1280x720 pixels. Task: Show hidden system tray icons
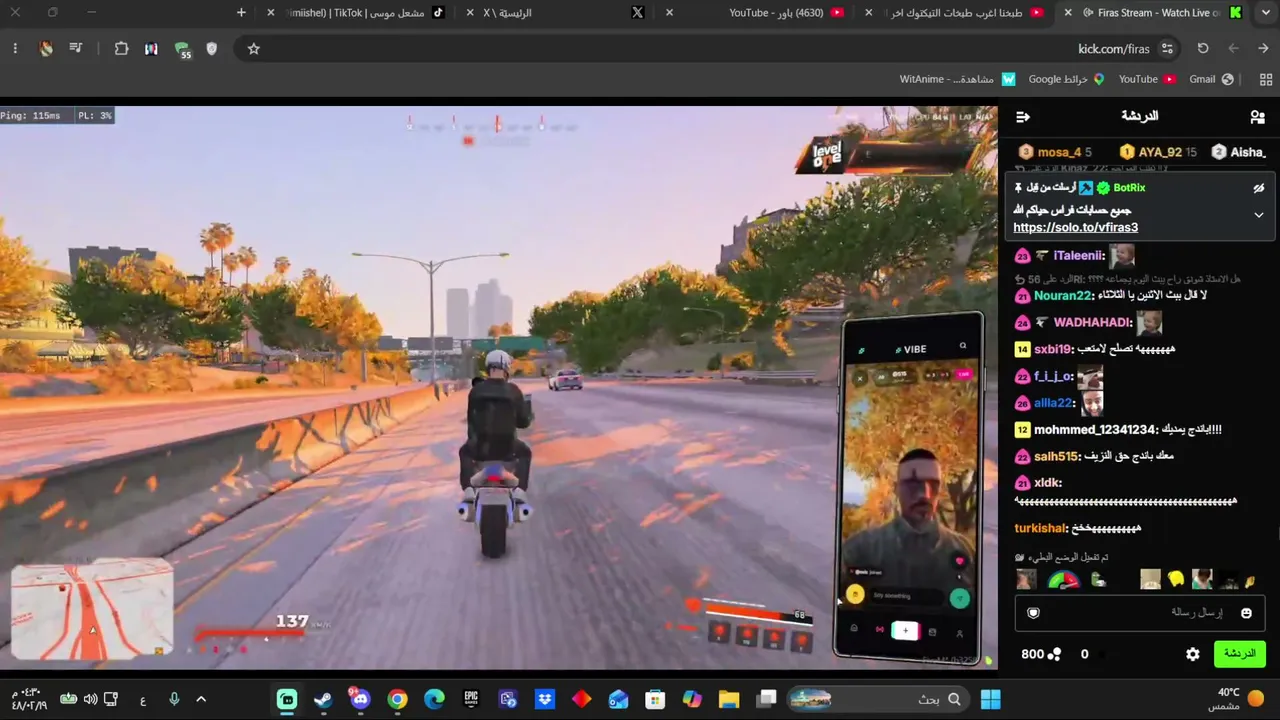point(201,699)
